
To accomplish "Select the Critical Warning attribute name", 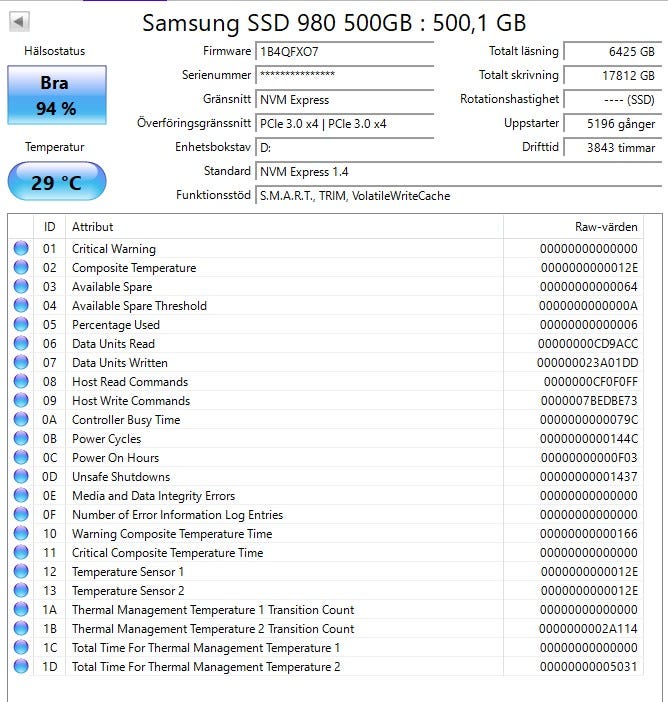I will pyautogui.click(x=114, y=248).
